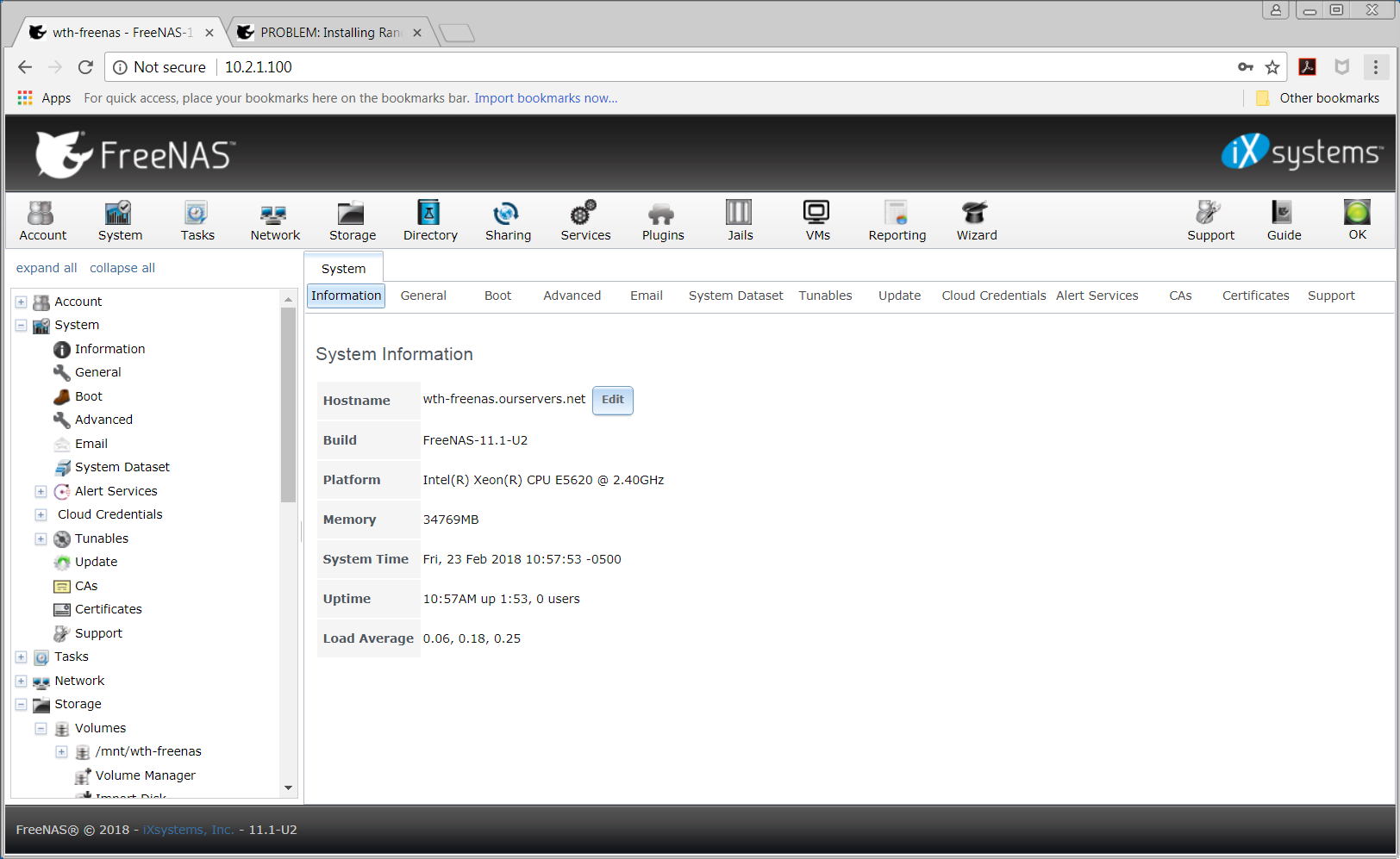Click the Adobe Acrobat extension icon
Screen dimensions: 1400x859
click(1307, 67)
